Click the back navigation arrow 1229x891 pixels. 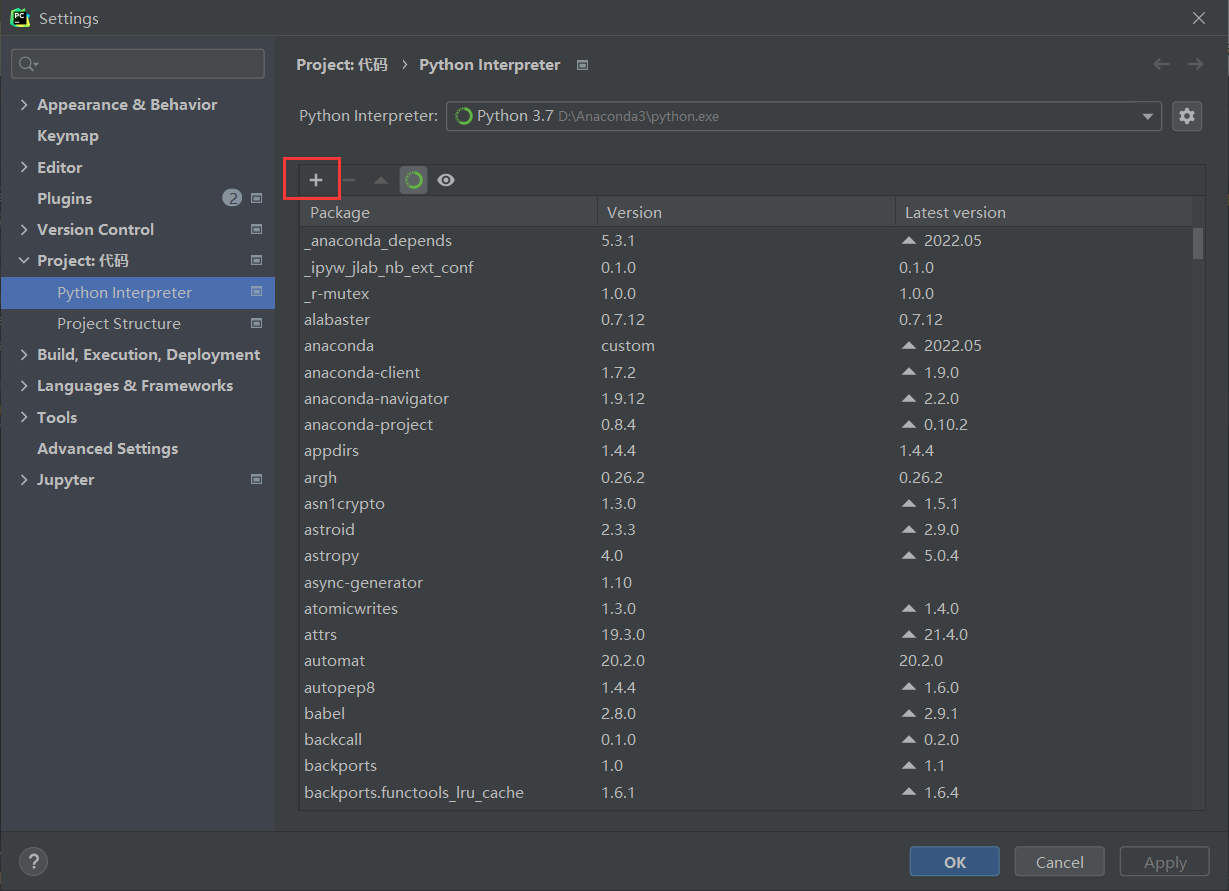(1161, 64)
